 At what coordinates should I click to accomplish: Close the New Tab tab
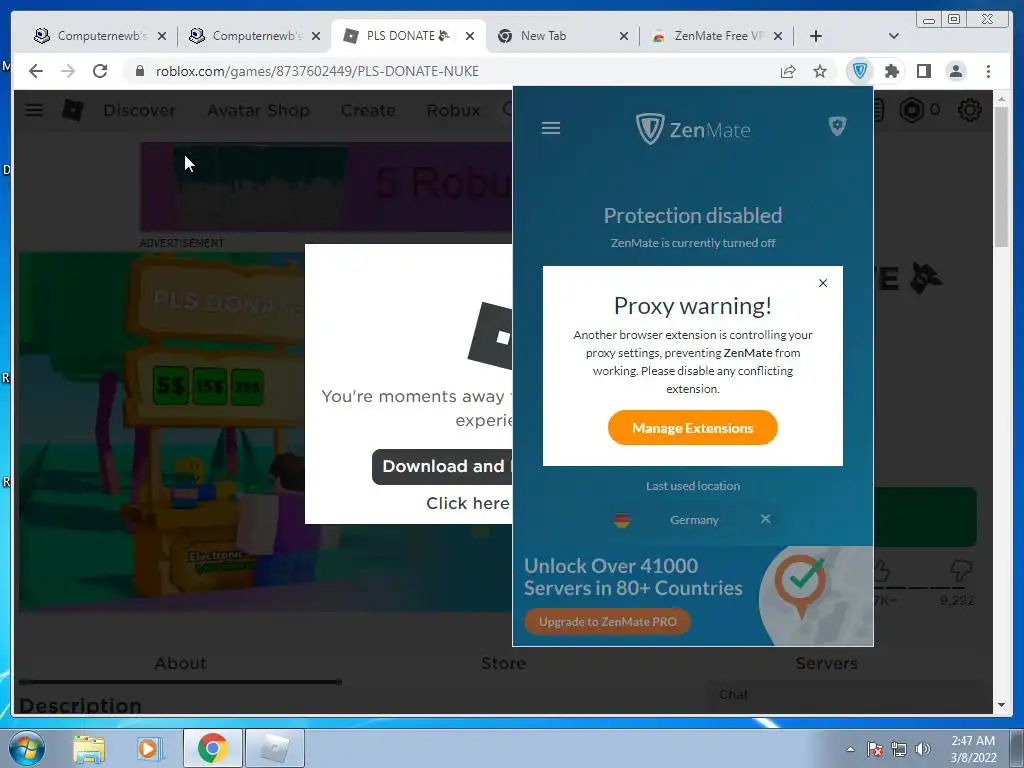(624, 36)
